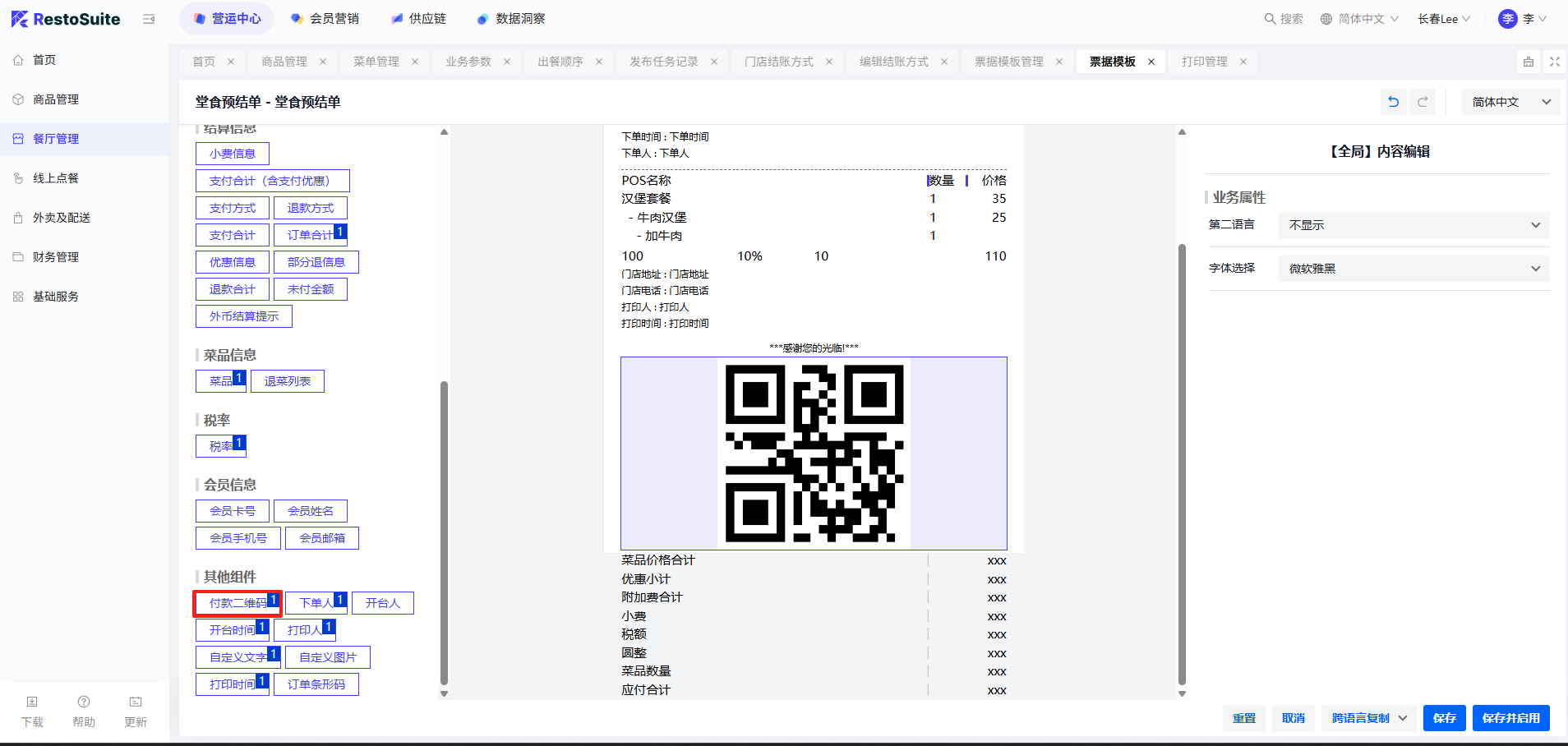Open 首页 in left sidebar
Screen dimensions: 1568x746
85,60
